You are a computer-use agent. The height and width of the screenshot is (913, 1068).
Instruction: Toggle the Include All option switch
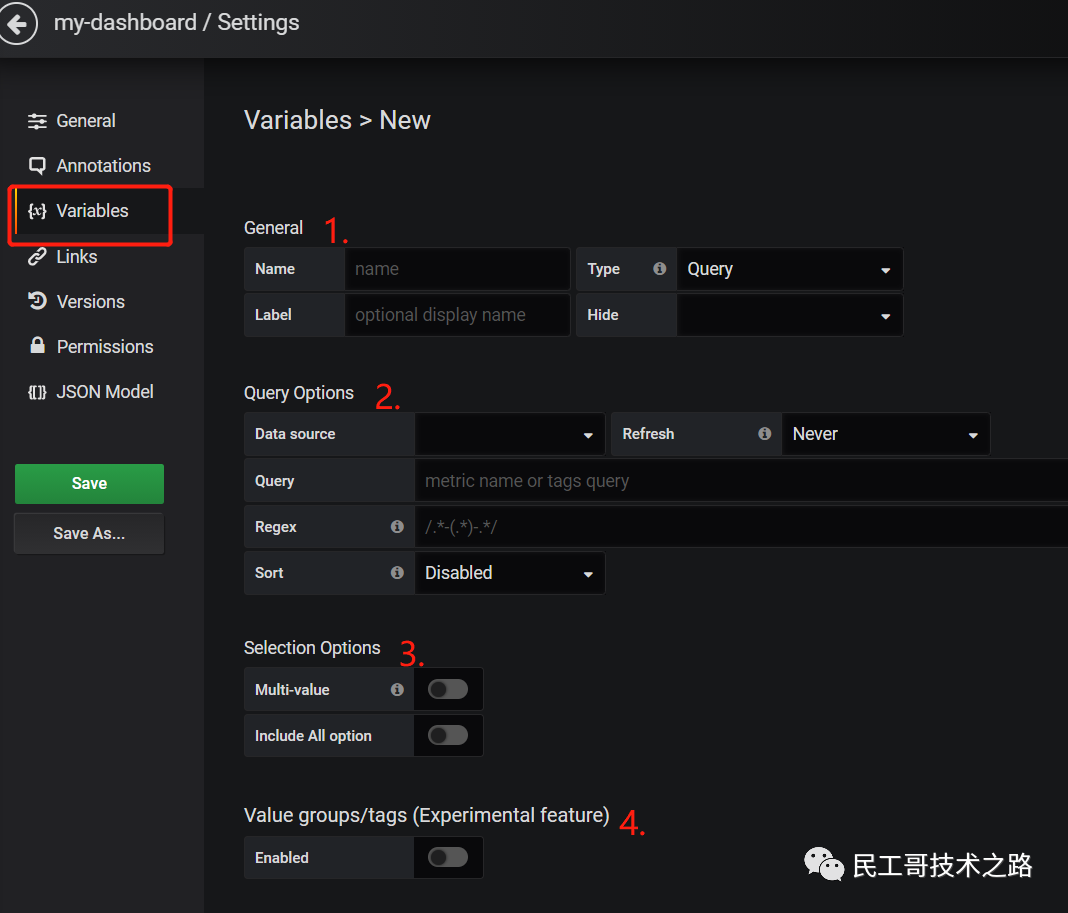[x=448, y=735]
